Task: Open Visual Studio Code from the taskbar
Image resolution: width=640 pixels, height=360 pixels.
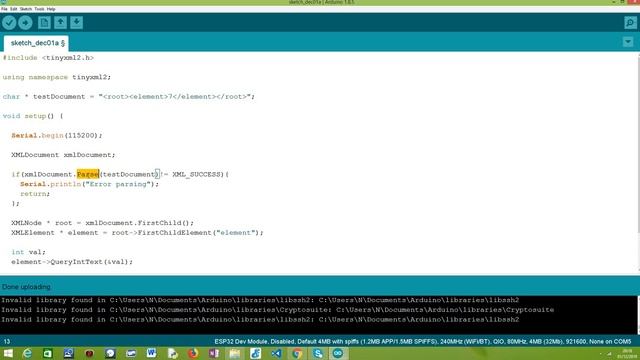Action: pyautogui.click(x=276, y=353)
